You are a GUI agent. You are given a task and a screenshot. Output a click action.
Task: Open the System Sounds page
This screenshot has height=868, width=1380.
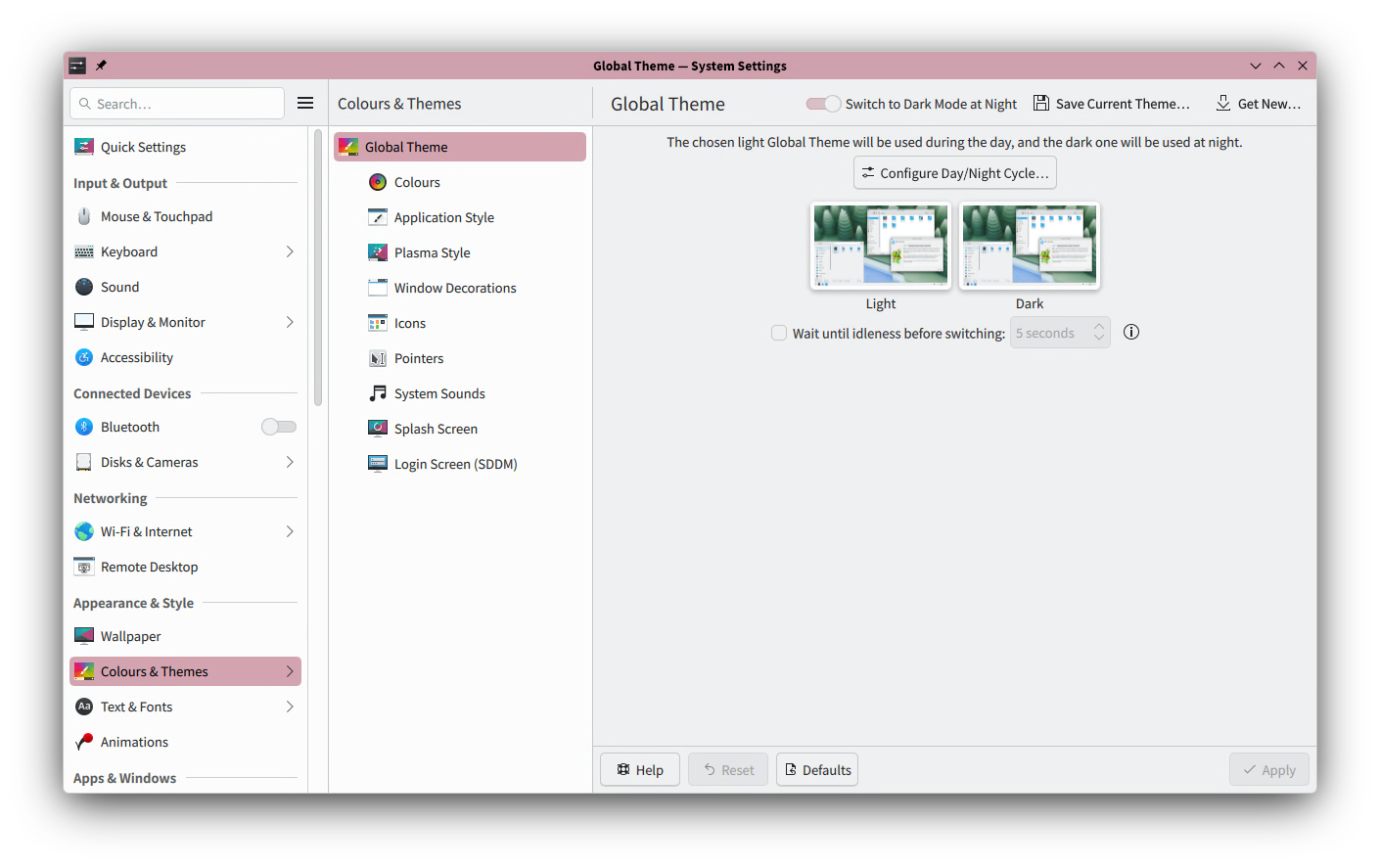[460, 393]
